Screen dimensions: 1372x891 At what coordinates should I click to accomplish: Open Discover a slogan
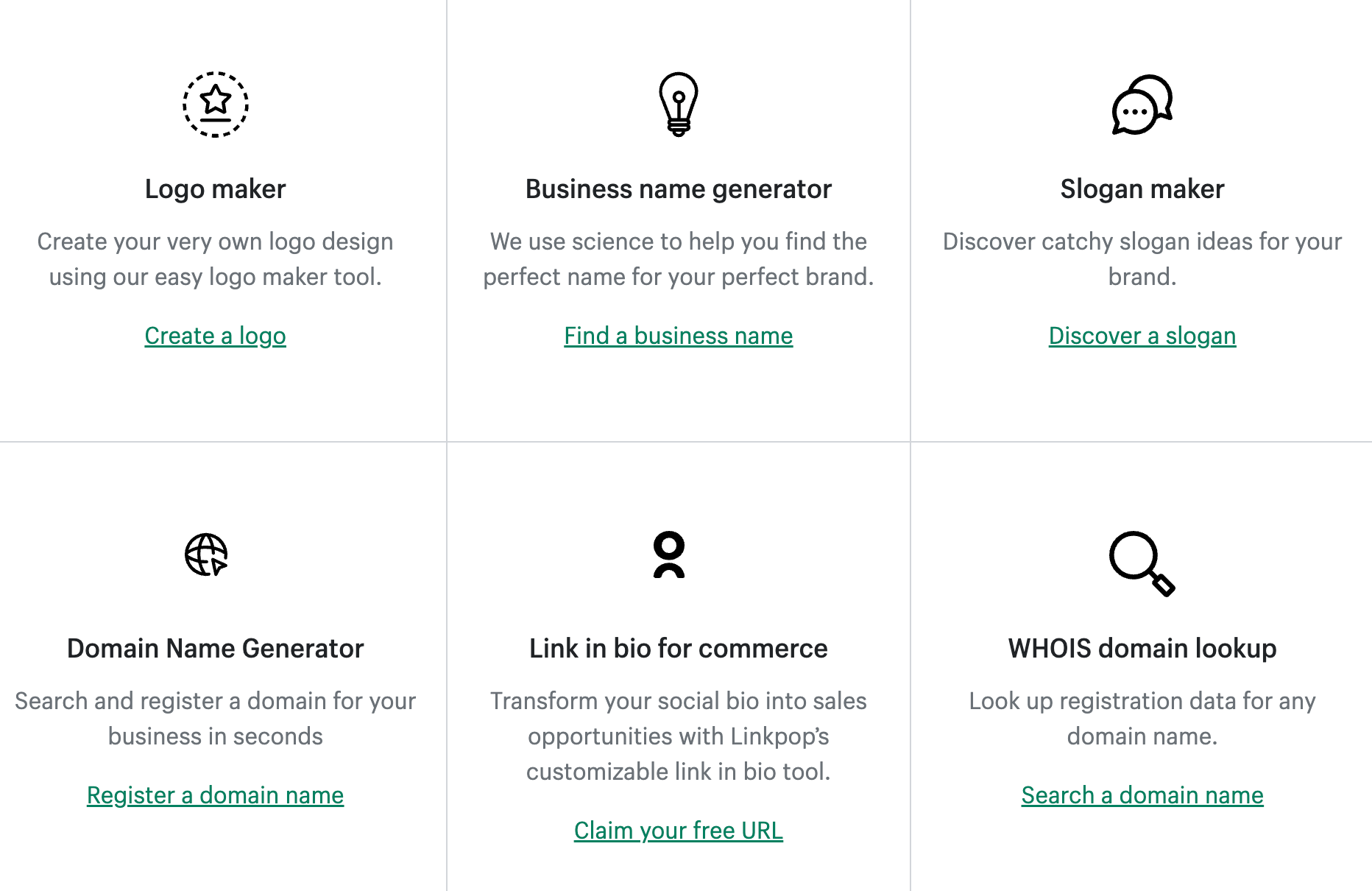click(1142, 336)
